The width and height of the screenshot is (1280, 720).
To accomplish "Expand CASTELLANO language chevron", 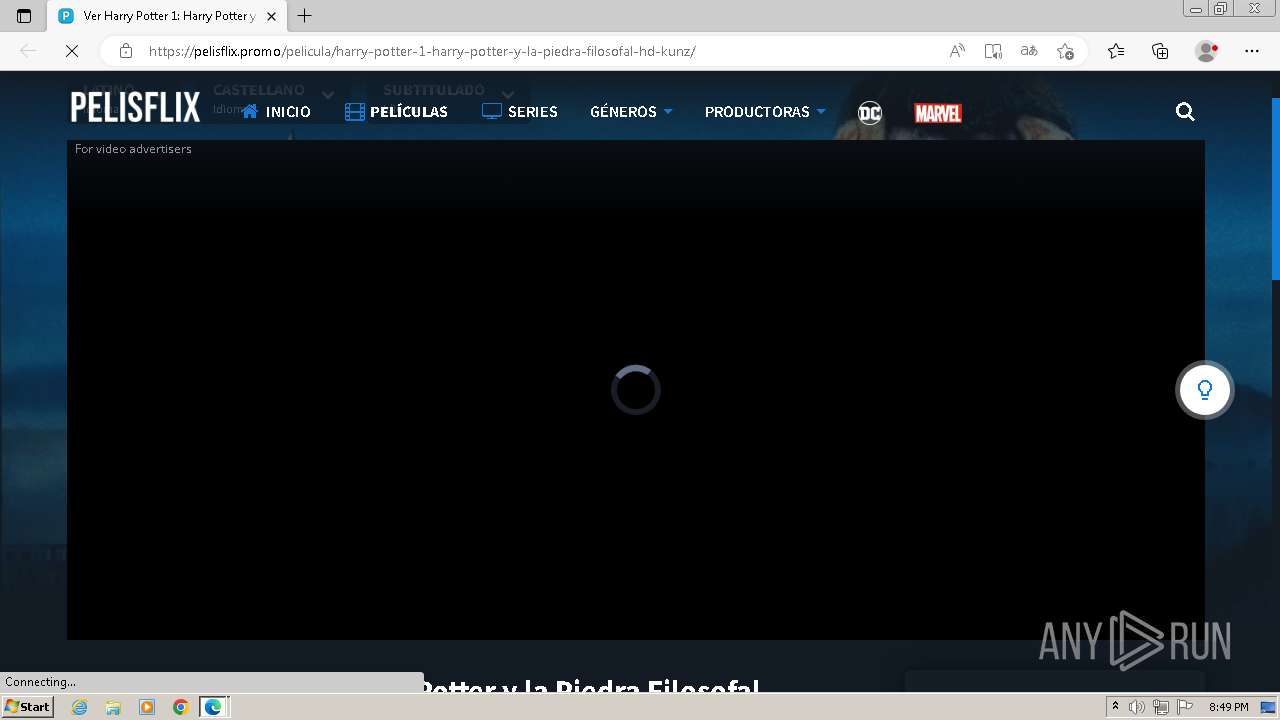I will click(327, 95).
